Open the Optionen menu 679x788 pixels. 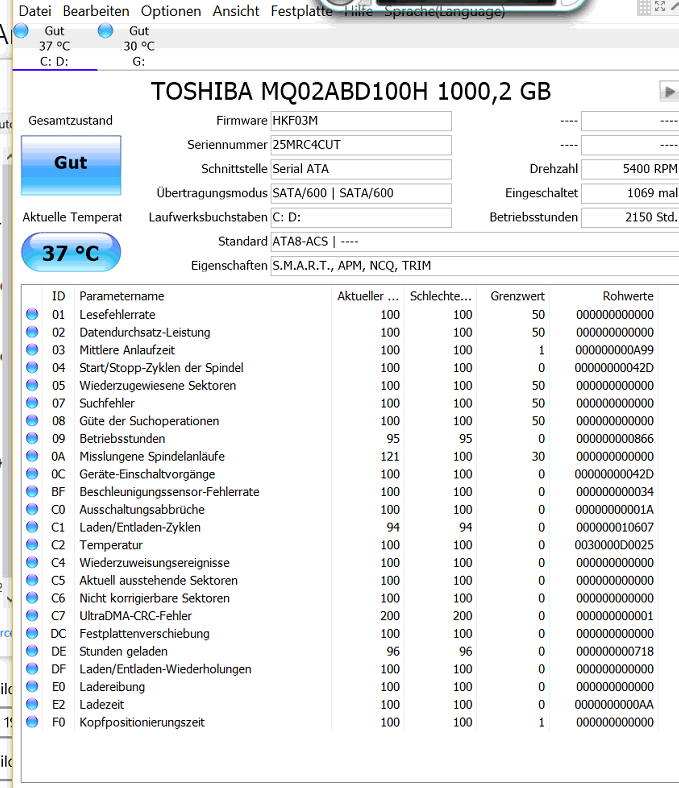(171, 11)
